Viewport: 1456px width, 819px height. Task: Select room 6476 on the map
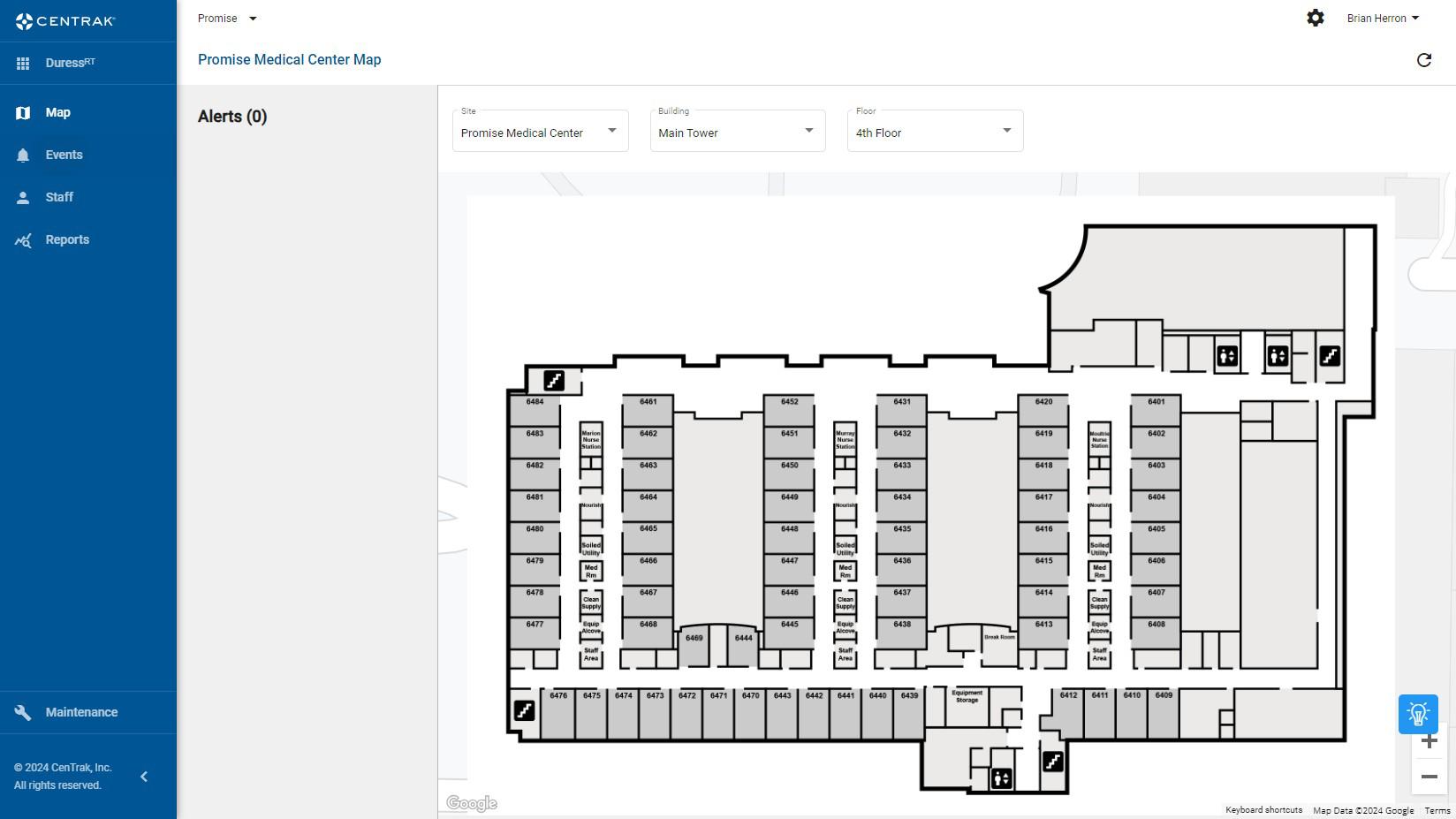pyautogui.click(x=558, y=714)
